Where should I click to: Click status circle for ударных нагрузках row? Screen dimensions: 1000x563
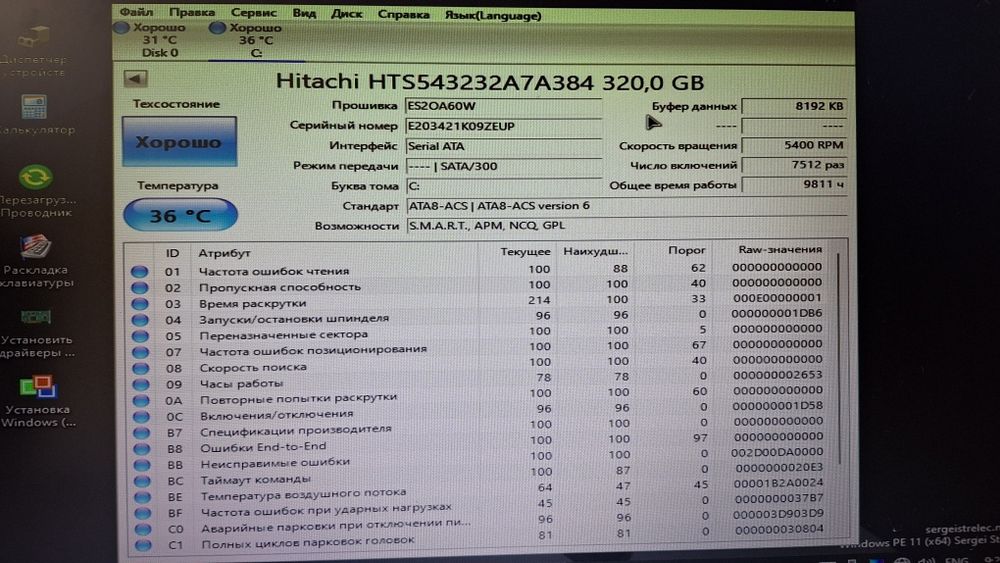tap(143, 513)
